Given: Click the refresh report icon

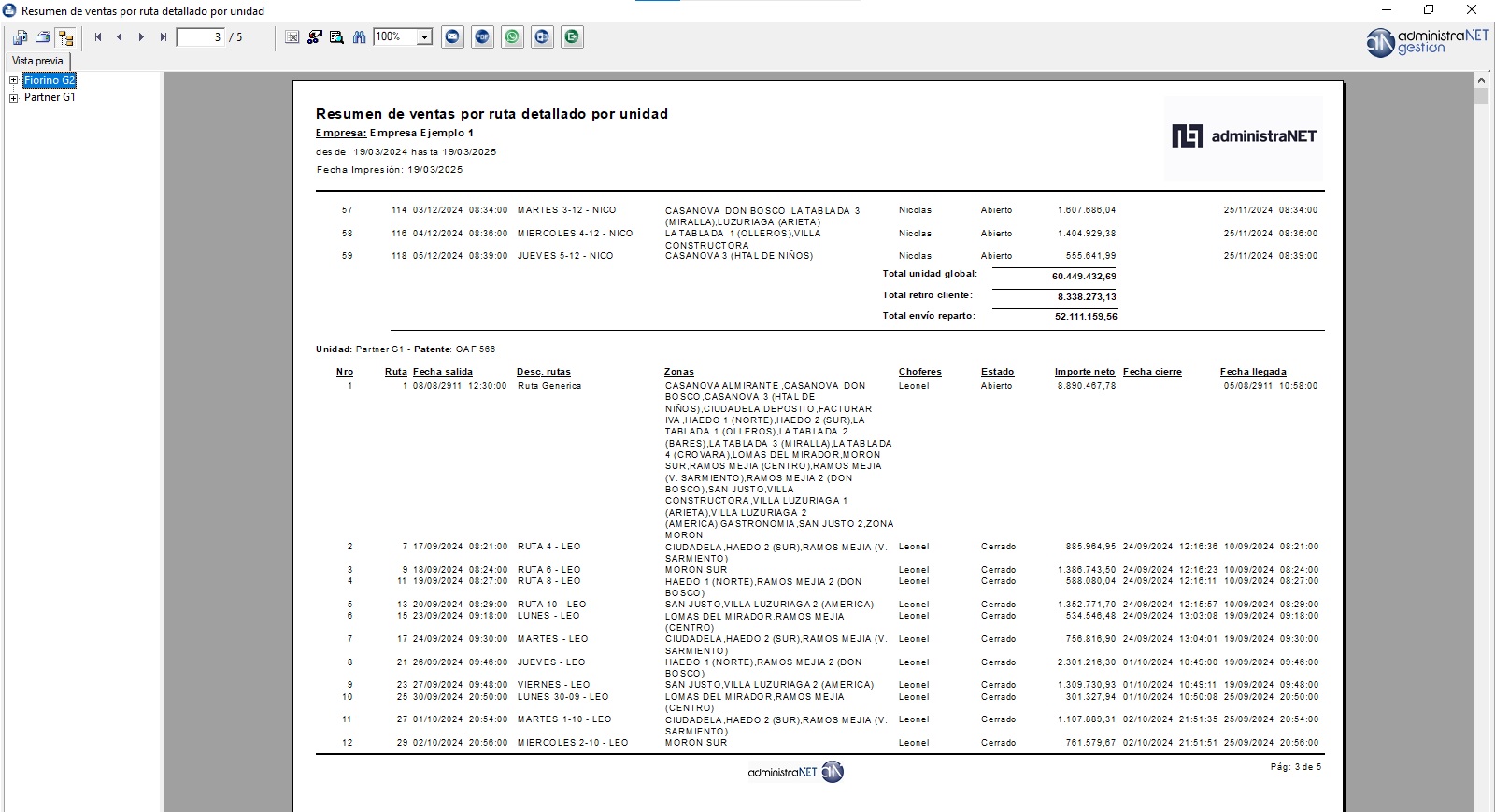Looking at the screenshot, I should pos(315,37).
